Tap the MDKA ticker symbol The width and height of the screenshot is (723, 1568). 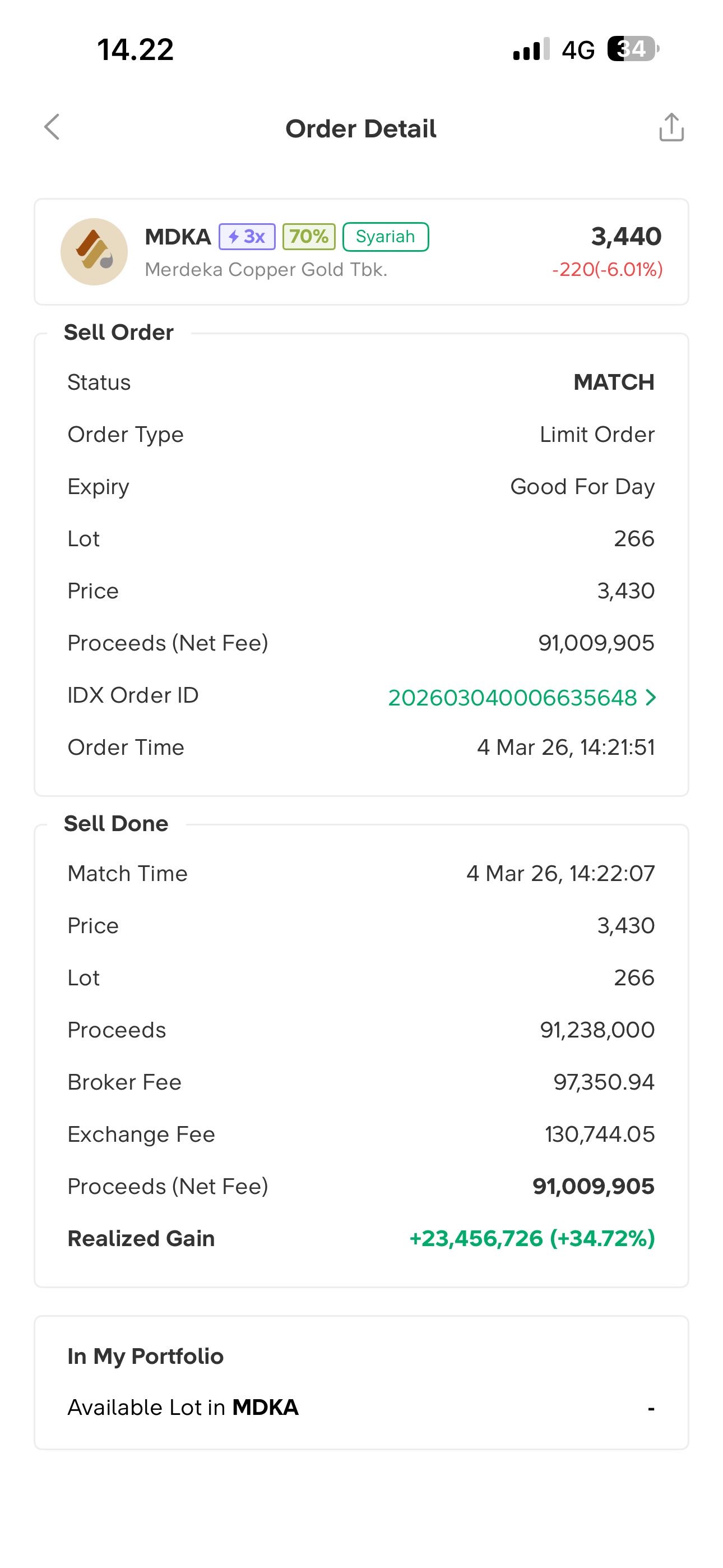point(178,237)
